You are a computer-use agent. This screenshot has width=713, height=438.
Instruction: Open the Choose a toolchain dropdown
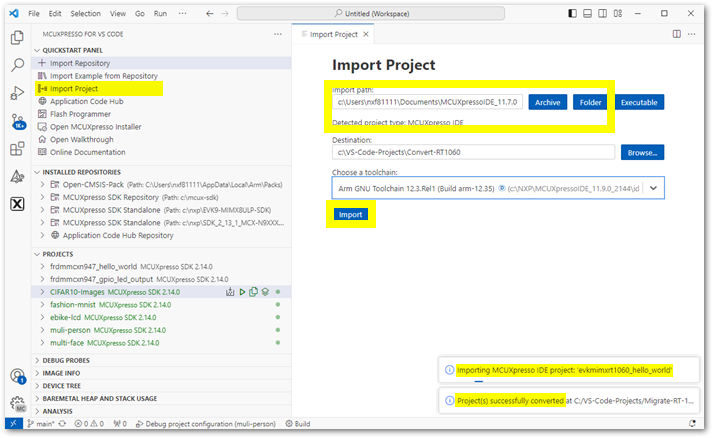[498, 188]
